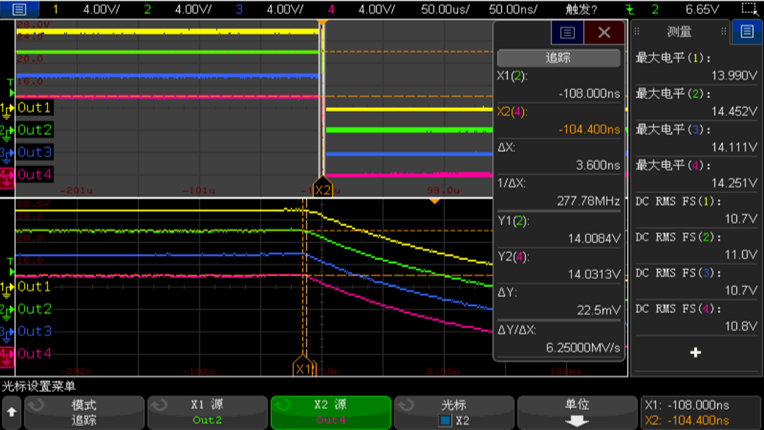Click the left drag grip of 测量 panel
This screenshot has width=764, height=430.
(636, 32)
